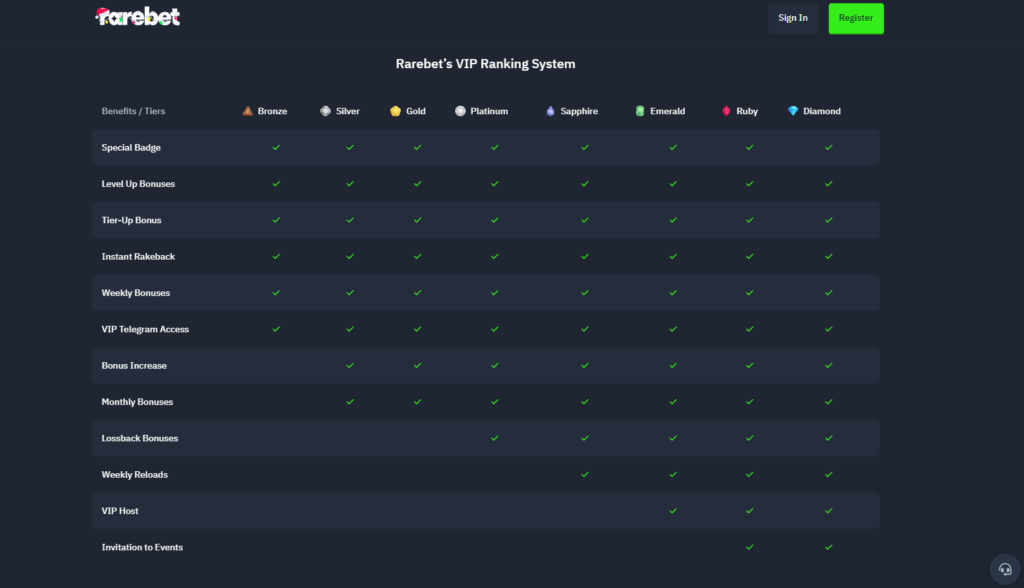
Task: Click the Bonus Increase checkmark under Silver
Action: point(350,366)
